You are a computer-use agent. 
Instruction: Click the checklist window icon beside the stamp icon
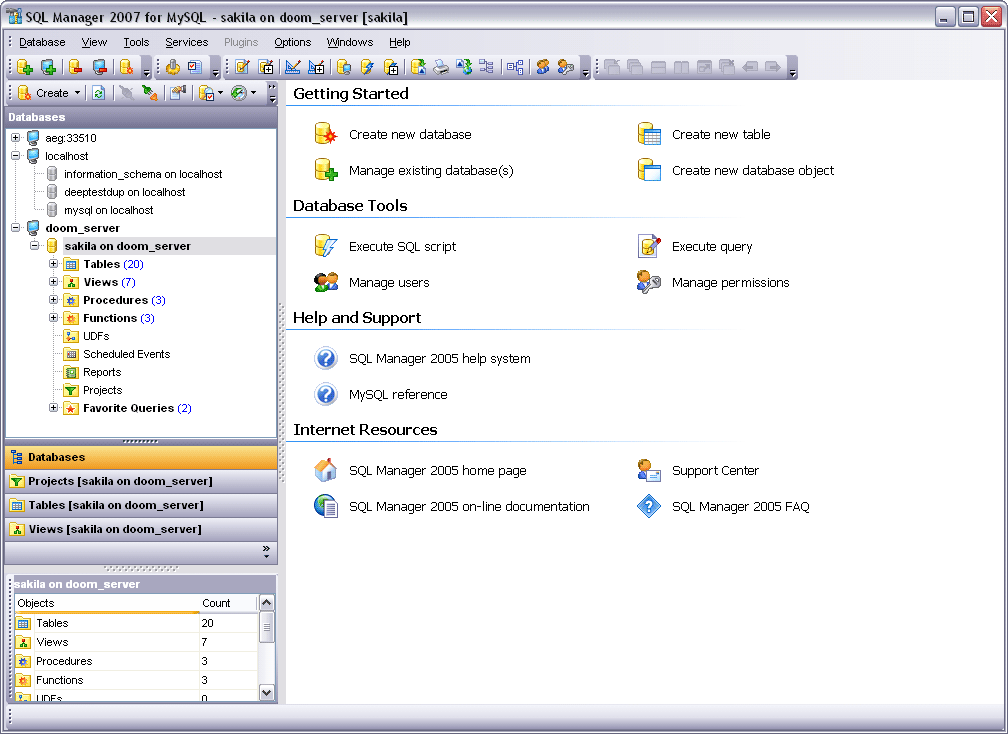[x=195, y=67]
